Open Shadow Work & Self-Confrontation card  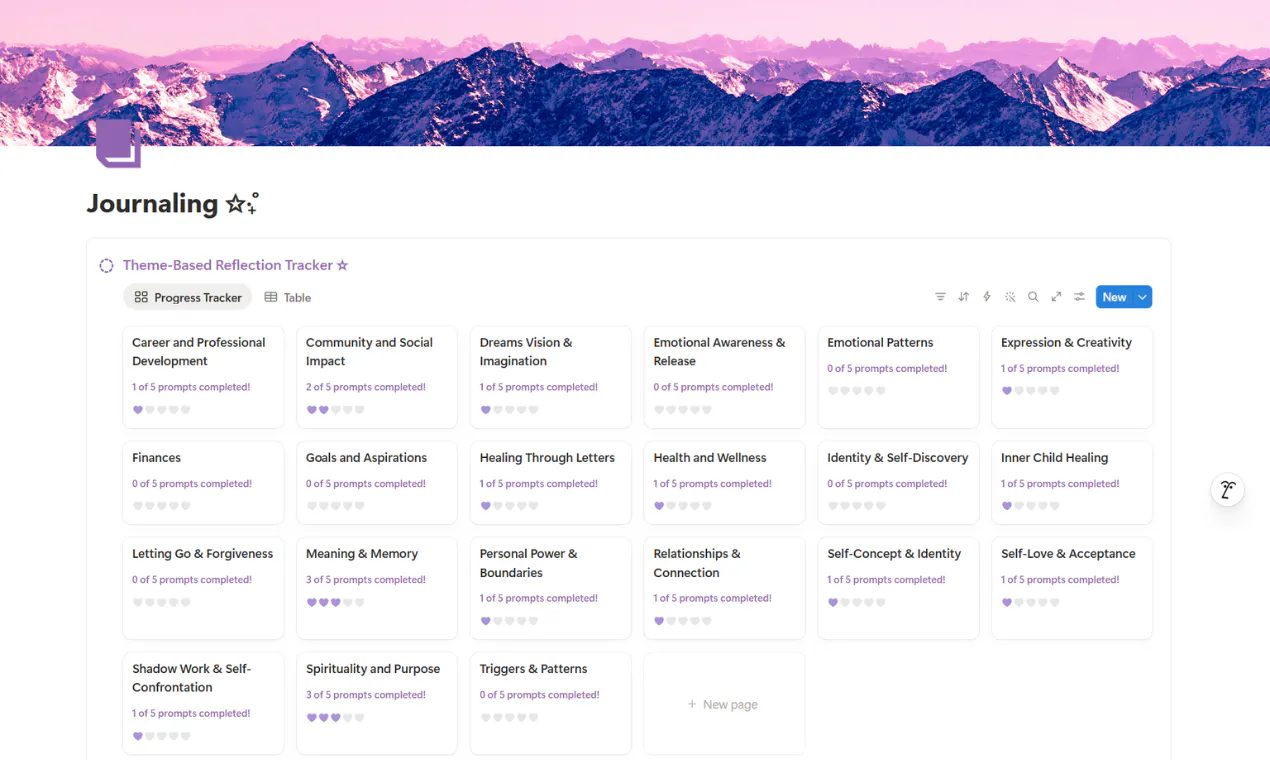click(203, 704)
